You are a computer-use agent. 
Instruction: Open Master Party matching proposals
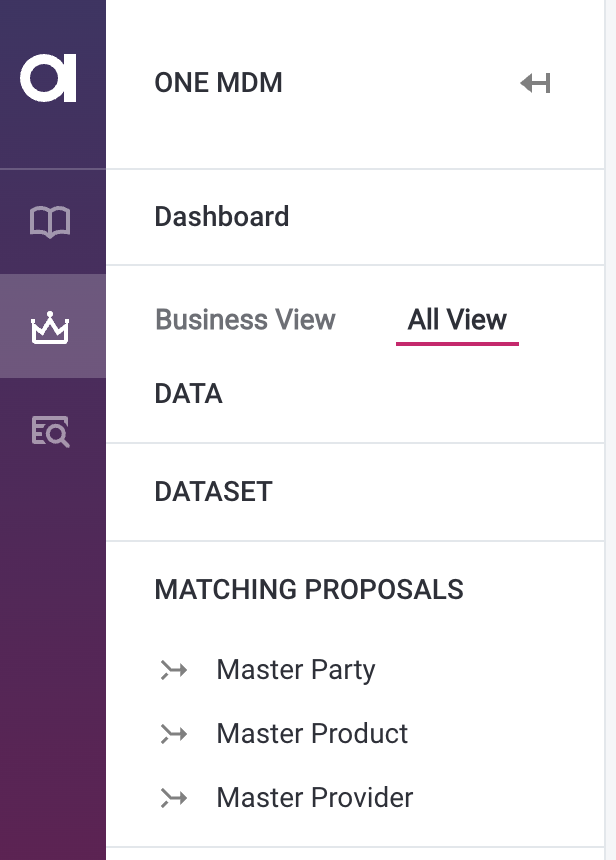tap(295, 670)
